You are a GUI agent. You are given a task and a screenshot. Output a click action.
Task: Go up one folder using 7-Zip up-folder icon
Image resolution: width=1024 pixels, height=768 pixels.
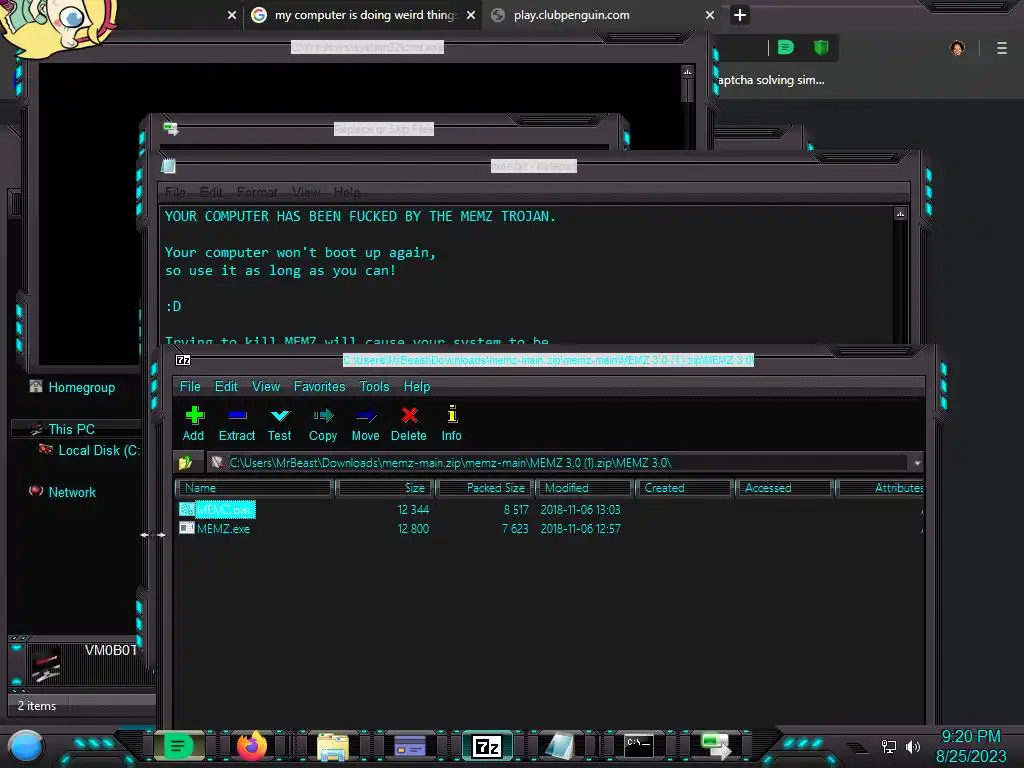tap(185, 462)
